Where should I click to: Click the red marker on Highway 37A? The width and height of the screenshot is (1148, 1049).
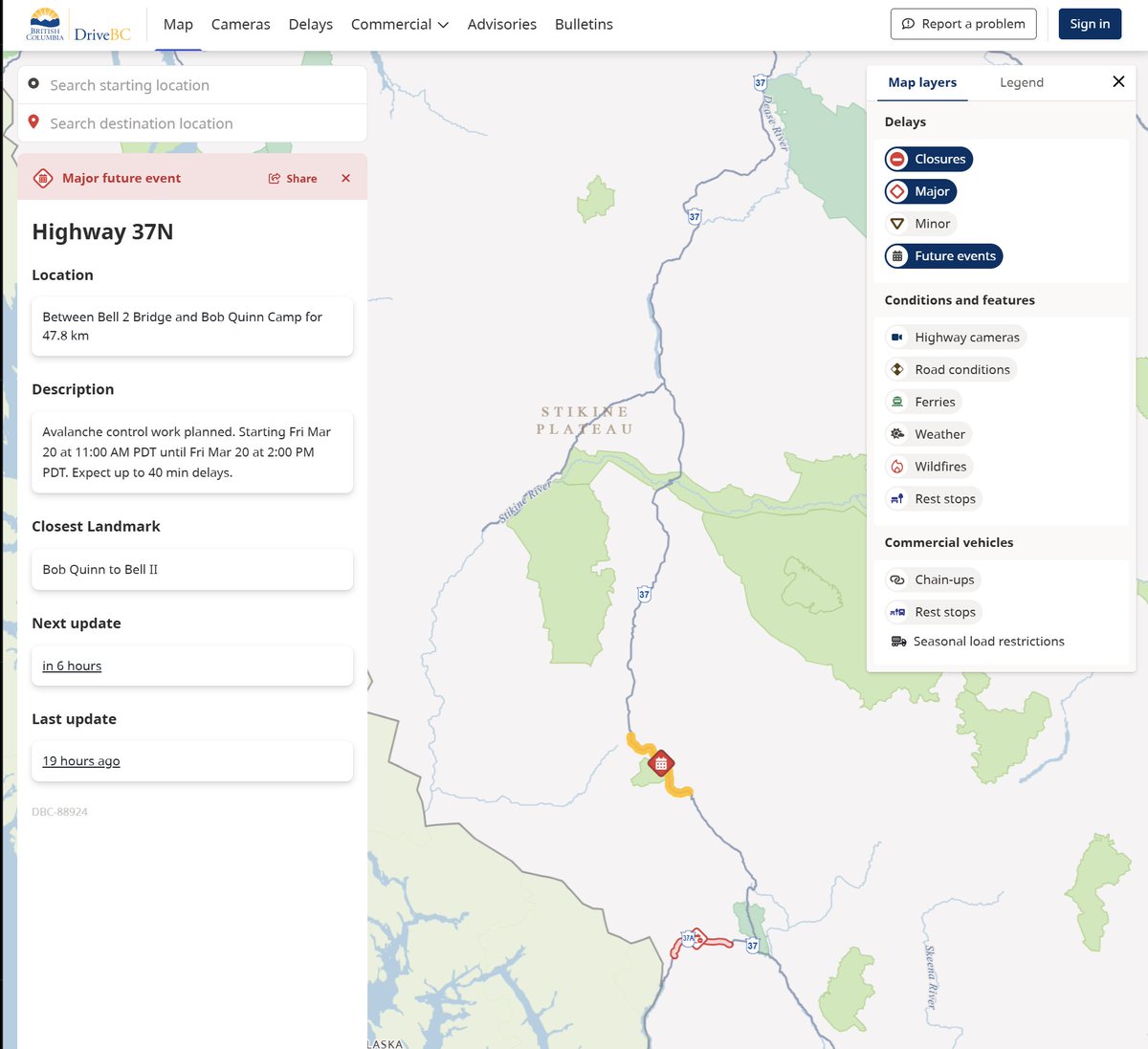698,938
